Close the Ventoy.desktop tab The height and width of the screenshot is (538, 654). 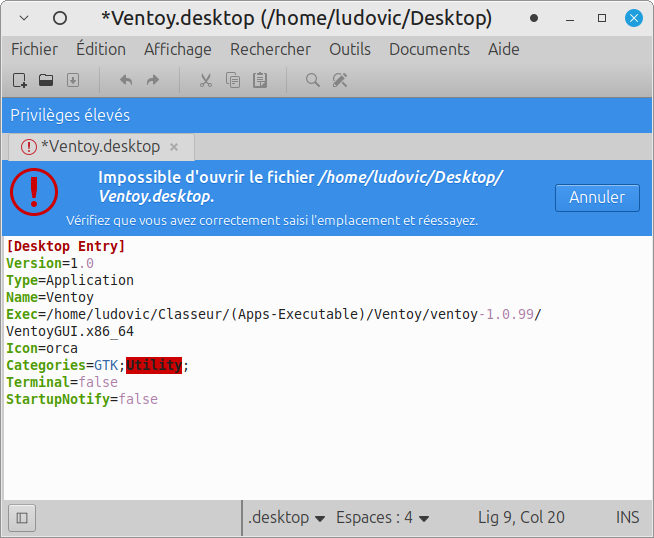pos(174,147)
